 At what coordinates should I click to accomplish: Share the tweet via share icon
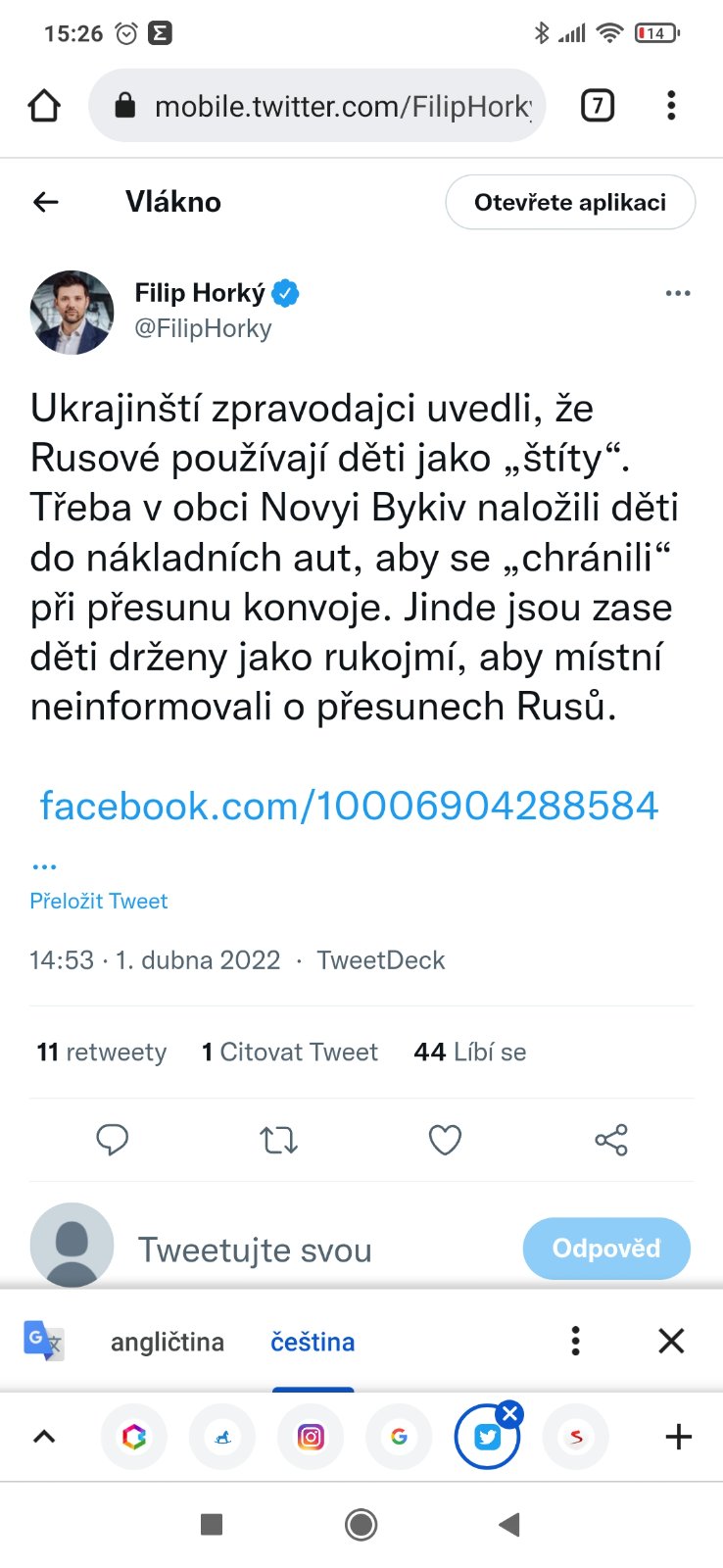[611, 1140]
